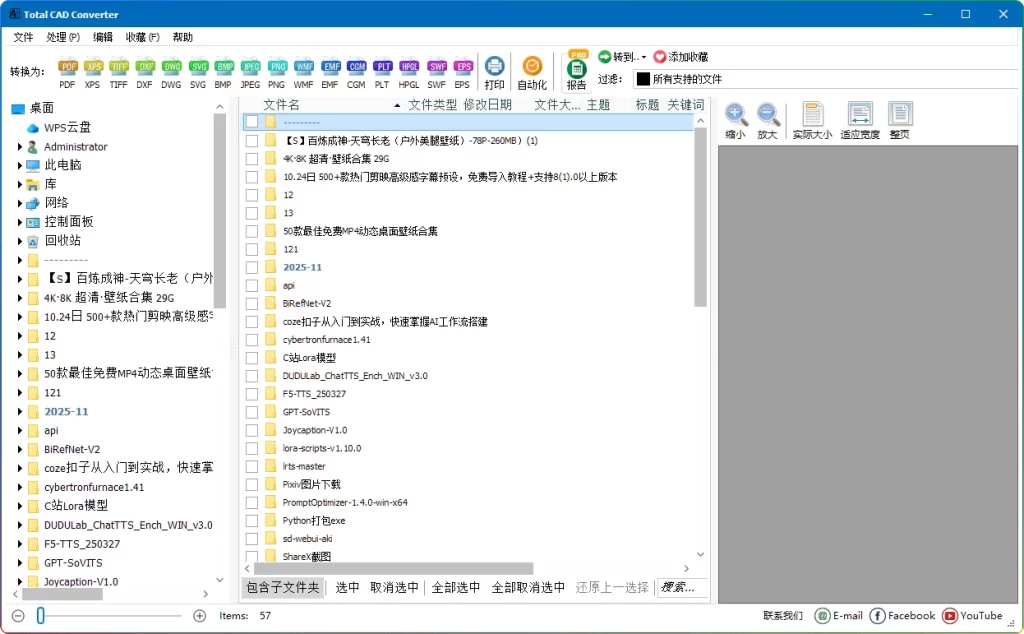Check the Pixiv图片下载 folder checkbox
Image resolution: width=1024 pixels, height=634 pixels.
click(x=253, y=484)
